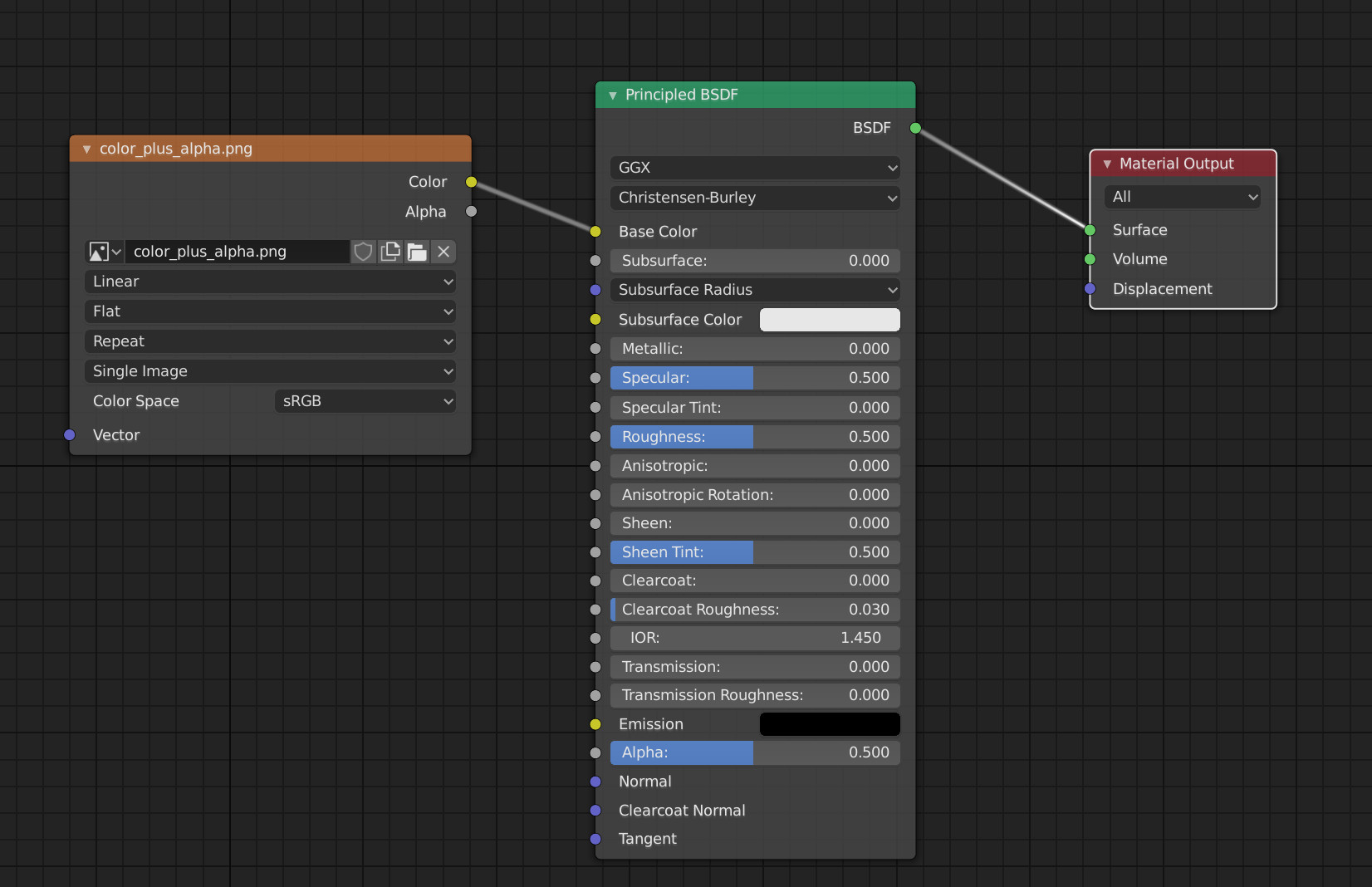Collapse the color_plus_alpha.png image node
This screenshot has height=887, width=1372.
point(86,149)
